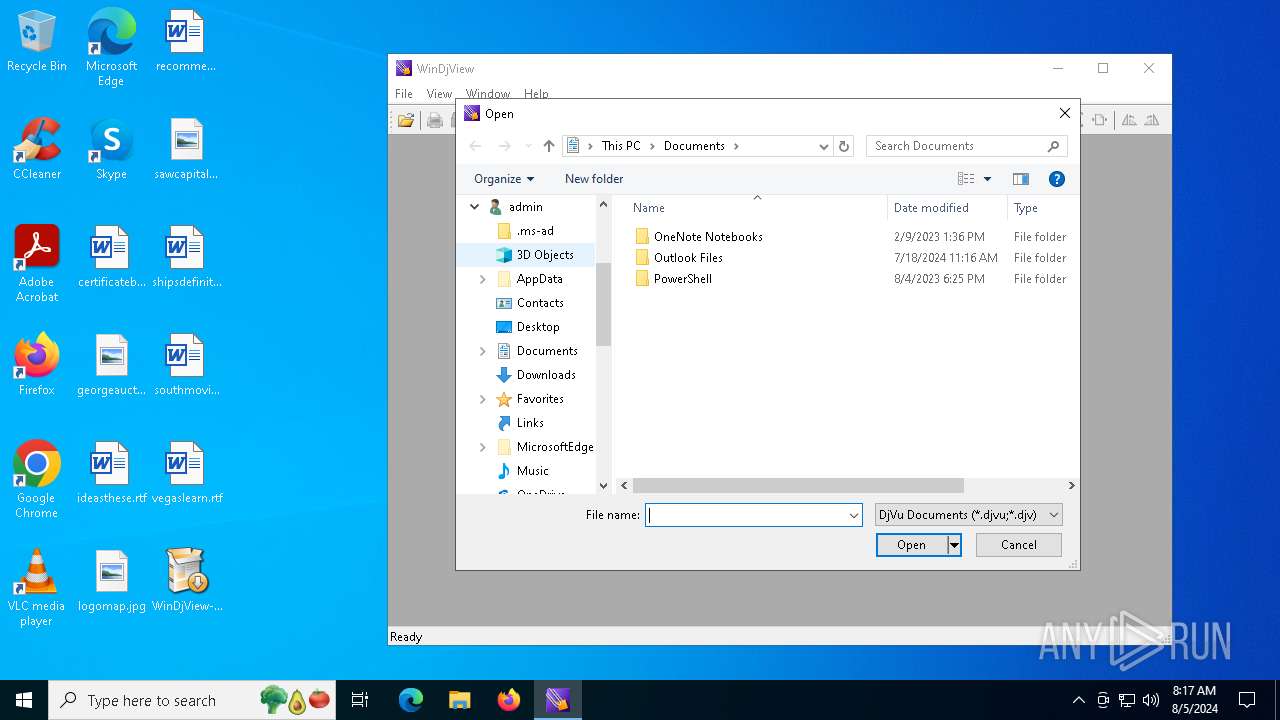Screen dimensions: 1280x720
Task: Click the File name input field
Action: pyautogui.click(x=745, y=515)
